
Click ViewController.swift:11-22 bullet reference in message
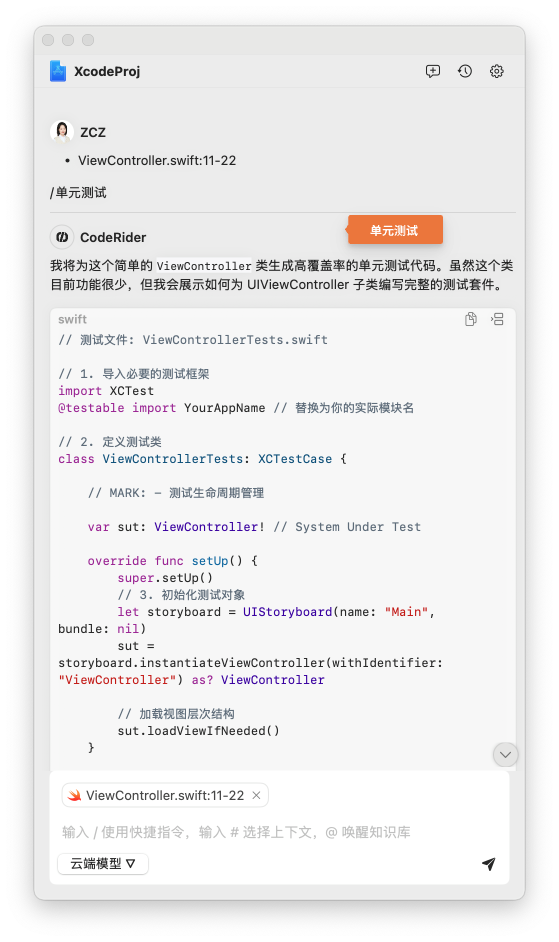coord(157,160)
